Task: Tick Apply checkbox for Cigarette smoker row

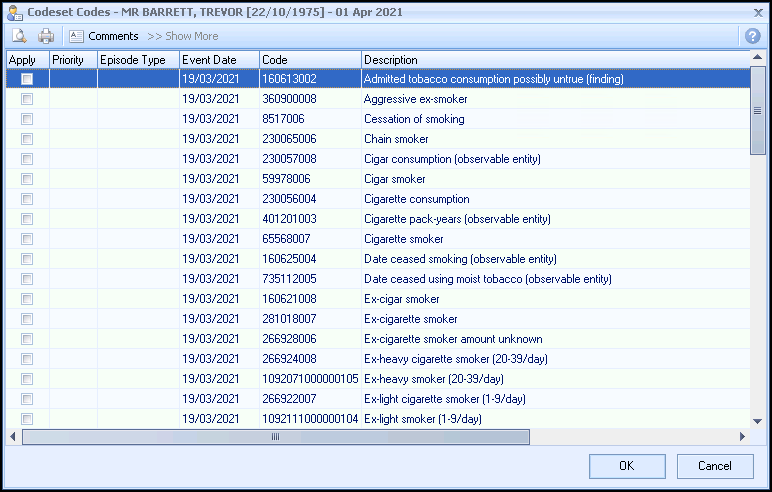Action: pos(27,239)
